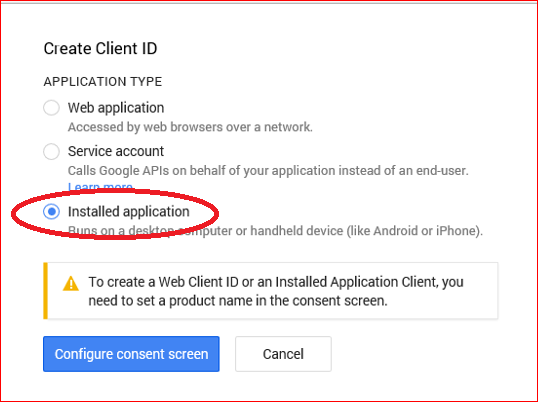Click the 'Calls Google APIs on behalf' description
The height and width of the screenshot is (402, 538).
268,170
